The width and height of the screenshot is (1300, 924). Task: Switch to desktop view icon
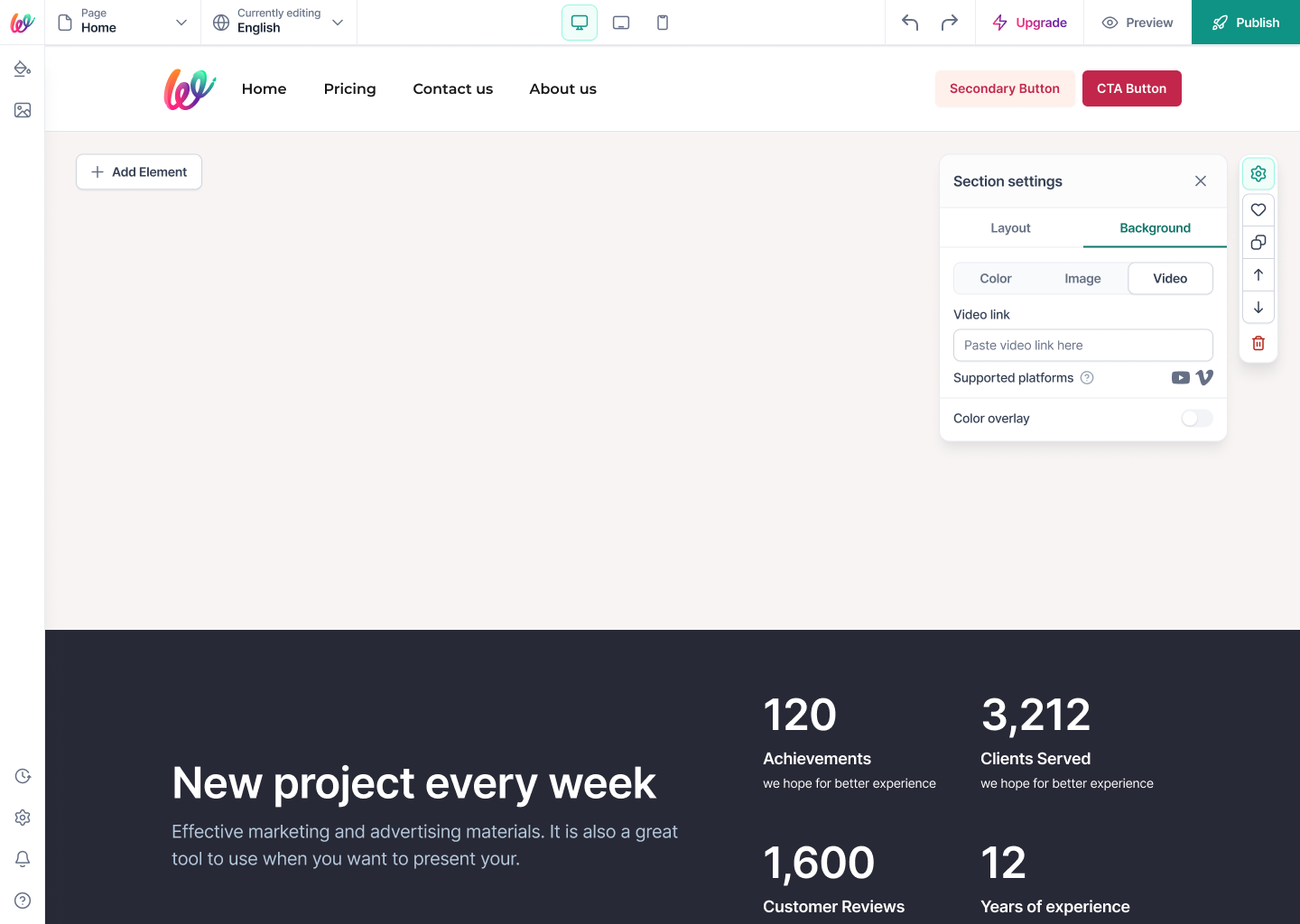(x=580, y=23)
